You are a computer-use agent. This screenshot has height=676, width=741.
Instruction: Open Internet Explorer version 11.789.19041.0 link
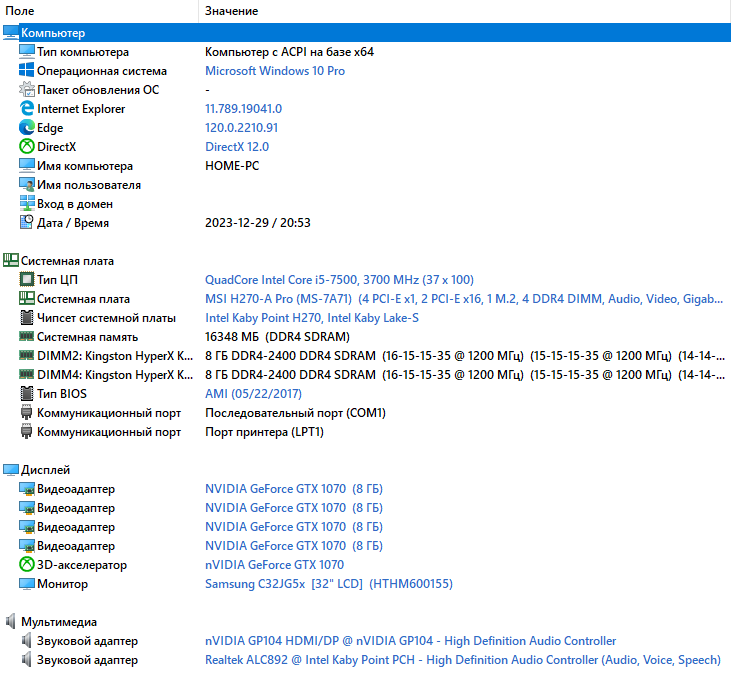243,109
